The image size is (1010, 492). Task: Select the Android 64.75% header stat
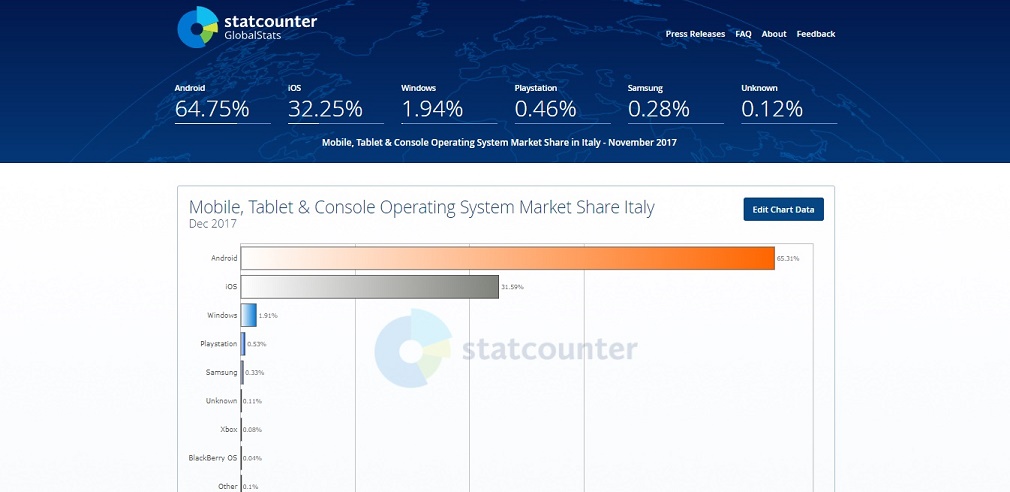point(222,103)
